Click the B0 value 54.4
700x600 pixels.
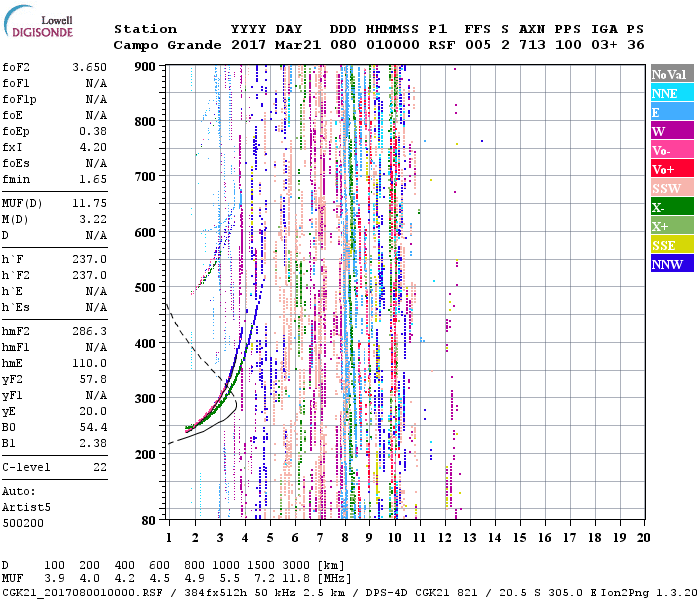[93, 428]
